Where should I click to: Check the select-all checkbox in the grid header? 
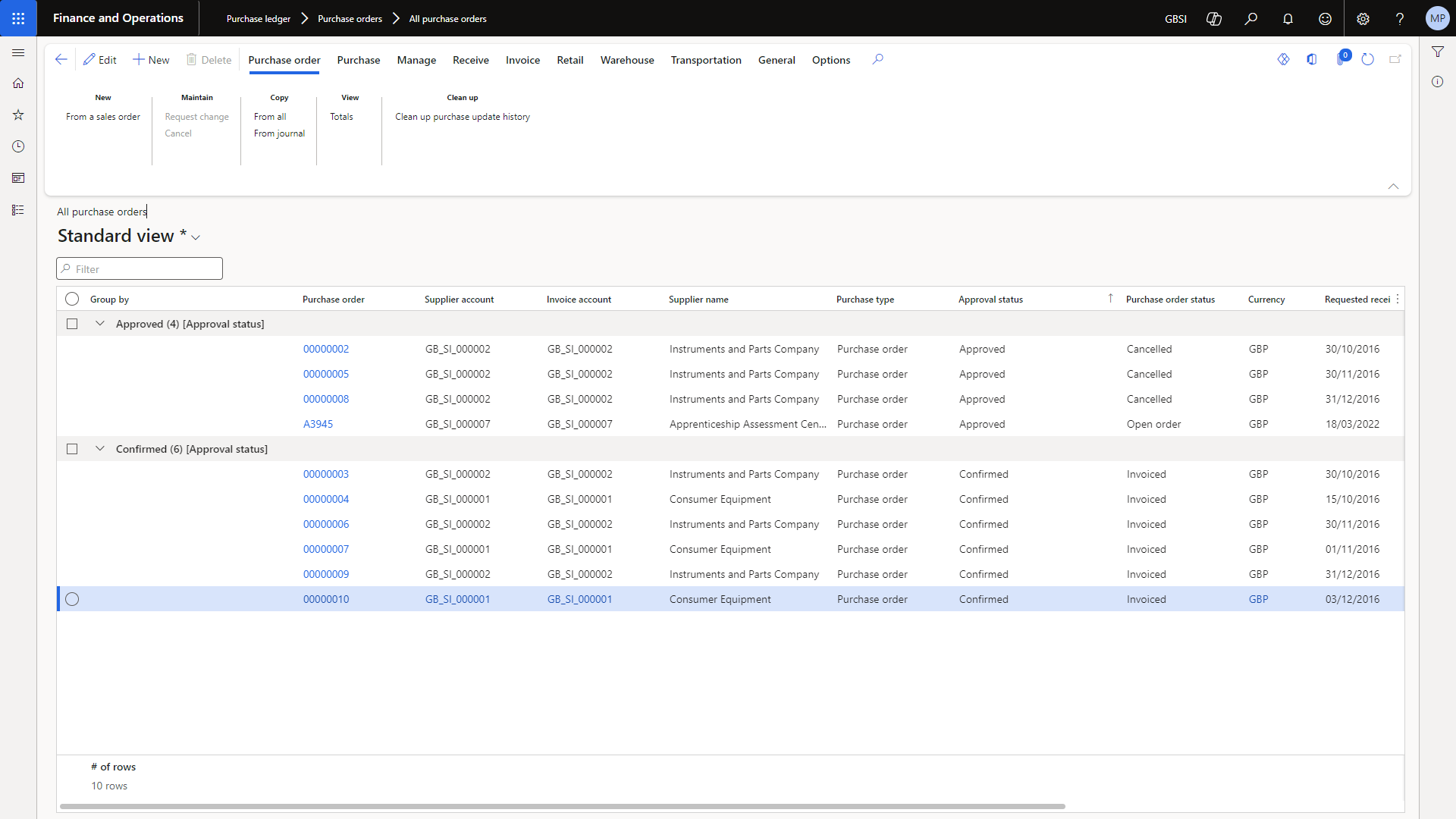(72, 299)
